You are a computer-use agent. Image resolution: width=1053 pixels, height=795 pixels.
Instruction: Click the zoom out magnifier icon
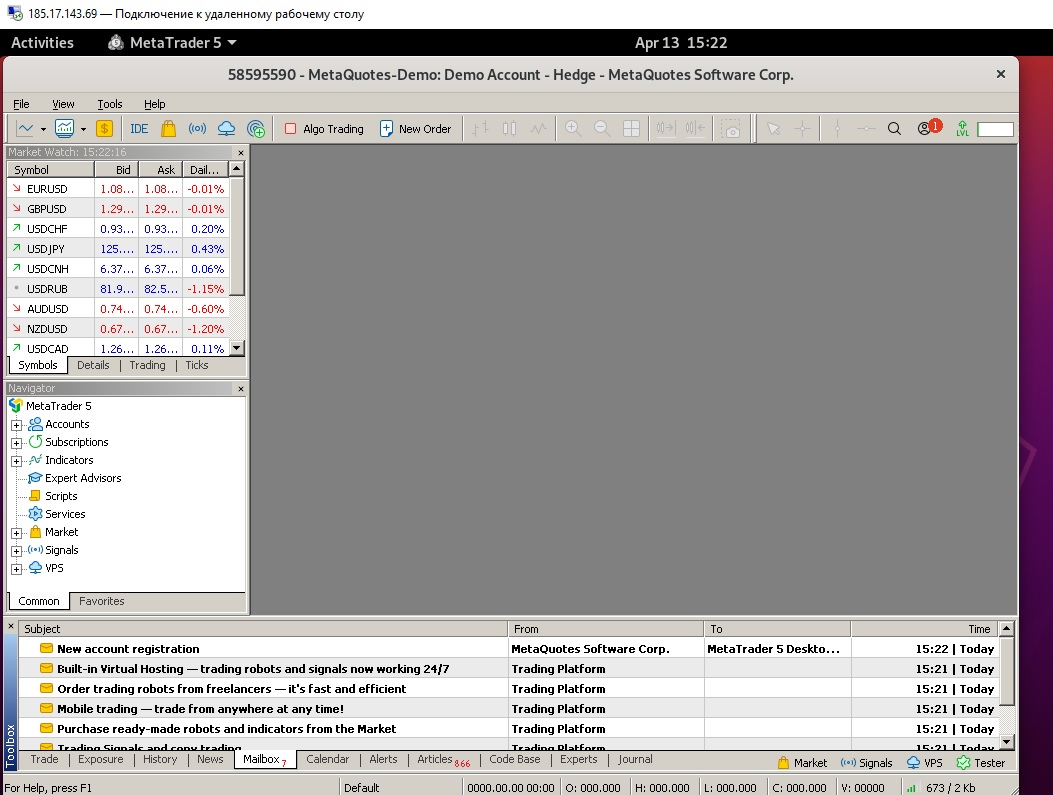point(602,128)
